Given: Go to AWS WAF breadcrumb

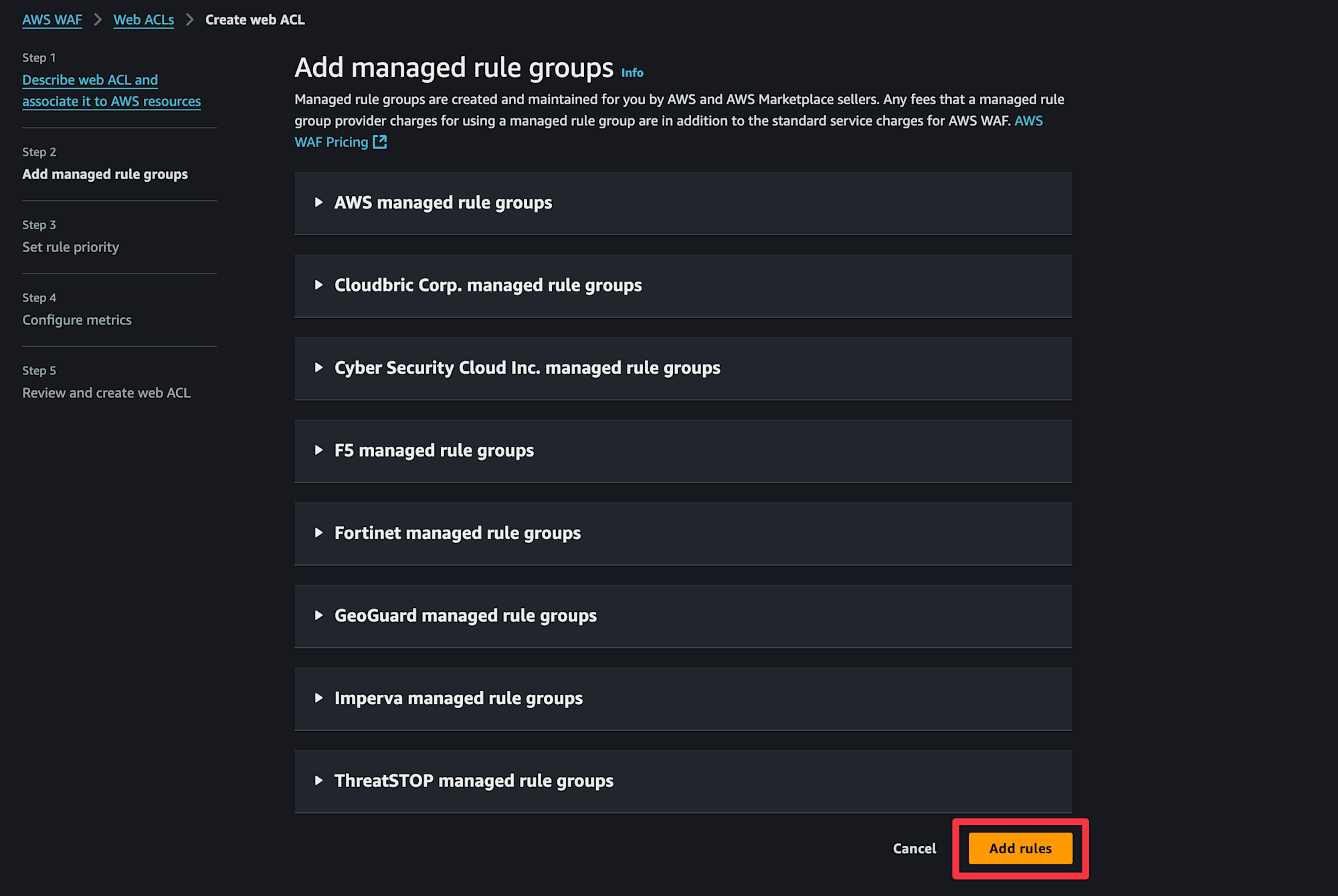Looking at the screenshot, I should click(52, 20).
